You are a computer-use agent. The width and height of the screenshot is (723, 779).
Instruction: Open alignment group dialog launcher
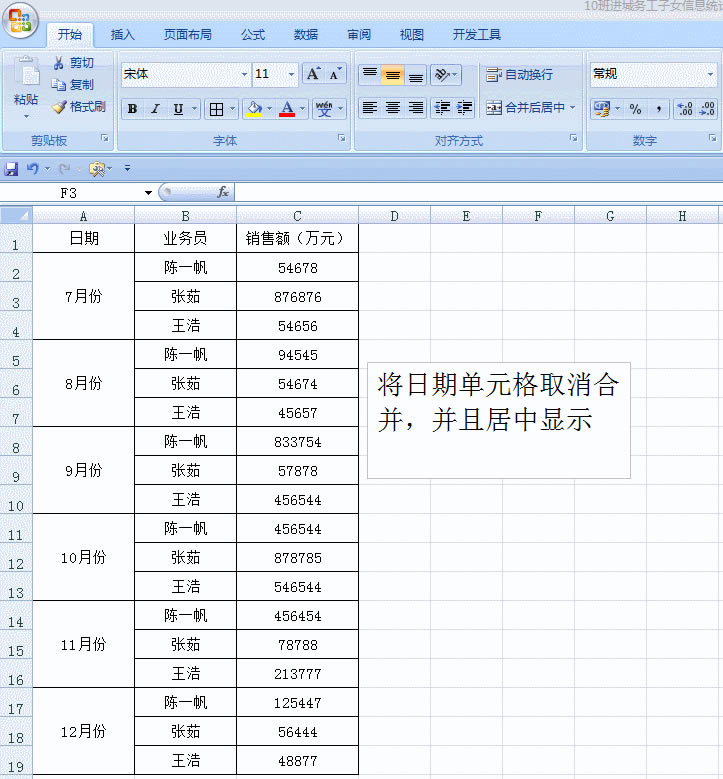tap(574, 138)
